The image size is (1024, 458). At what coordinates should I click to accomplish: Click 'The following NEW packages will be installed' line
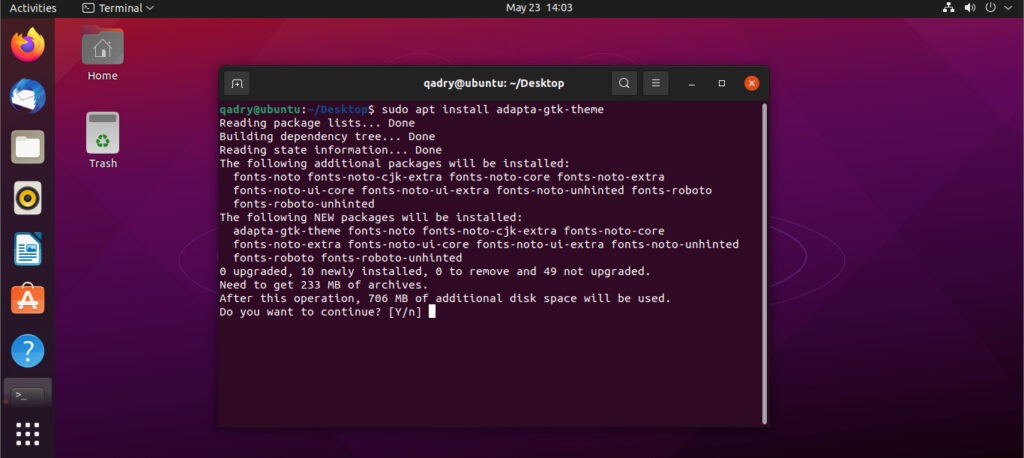pos(371,218)
